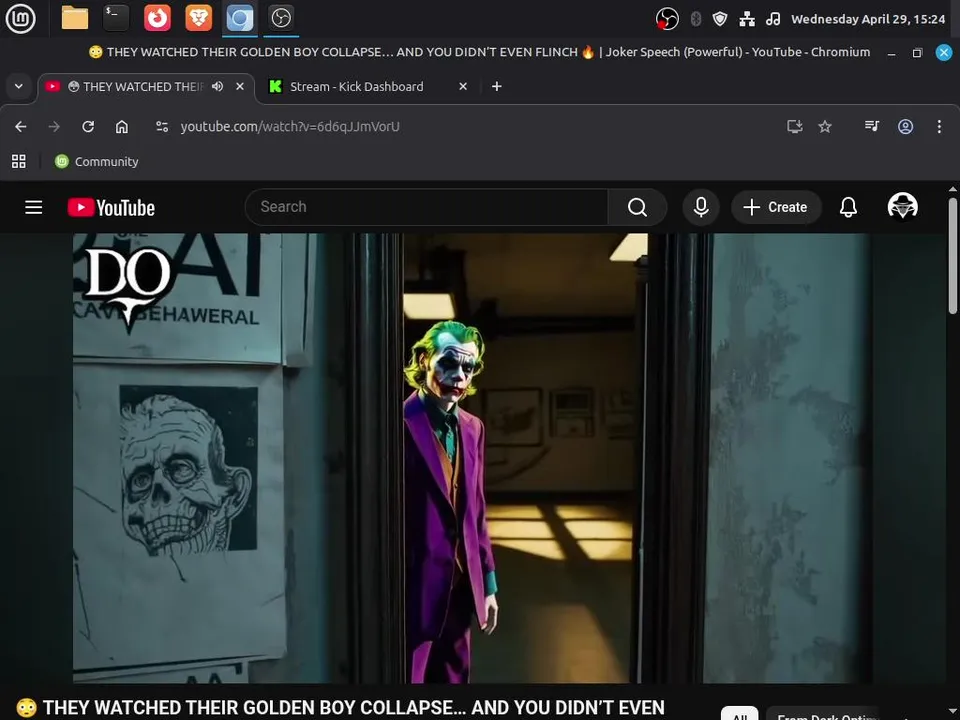Open the Linux Mint start menu
960x720 pixels.
pyautogui.click(x=20, y=18)
